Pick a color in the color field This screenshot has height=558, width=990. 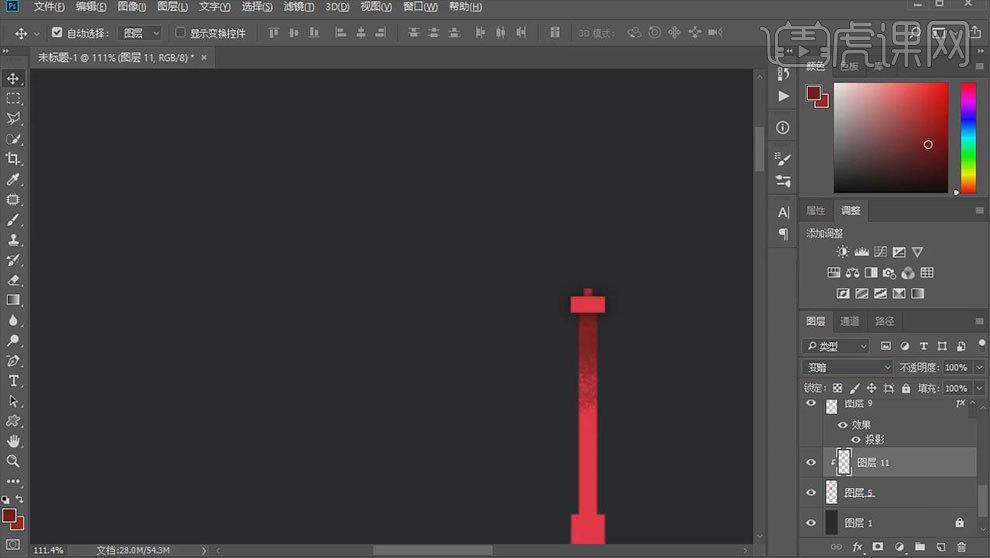pos(891,138)
